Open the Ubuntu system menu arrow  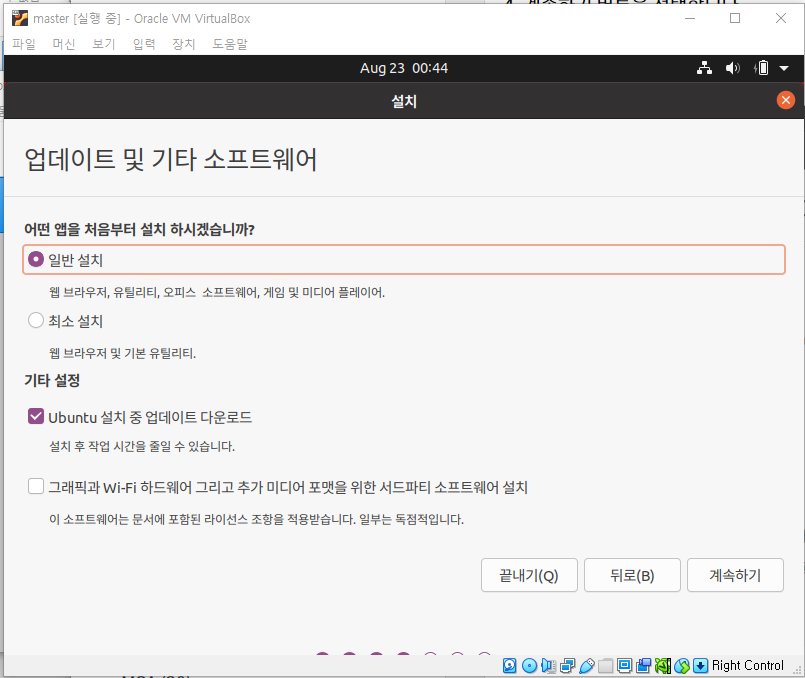pos(784,68)
